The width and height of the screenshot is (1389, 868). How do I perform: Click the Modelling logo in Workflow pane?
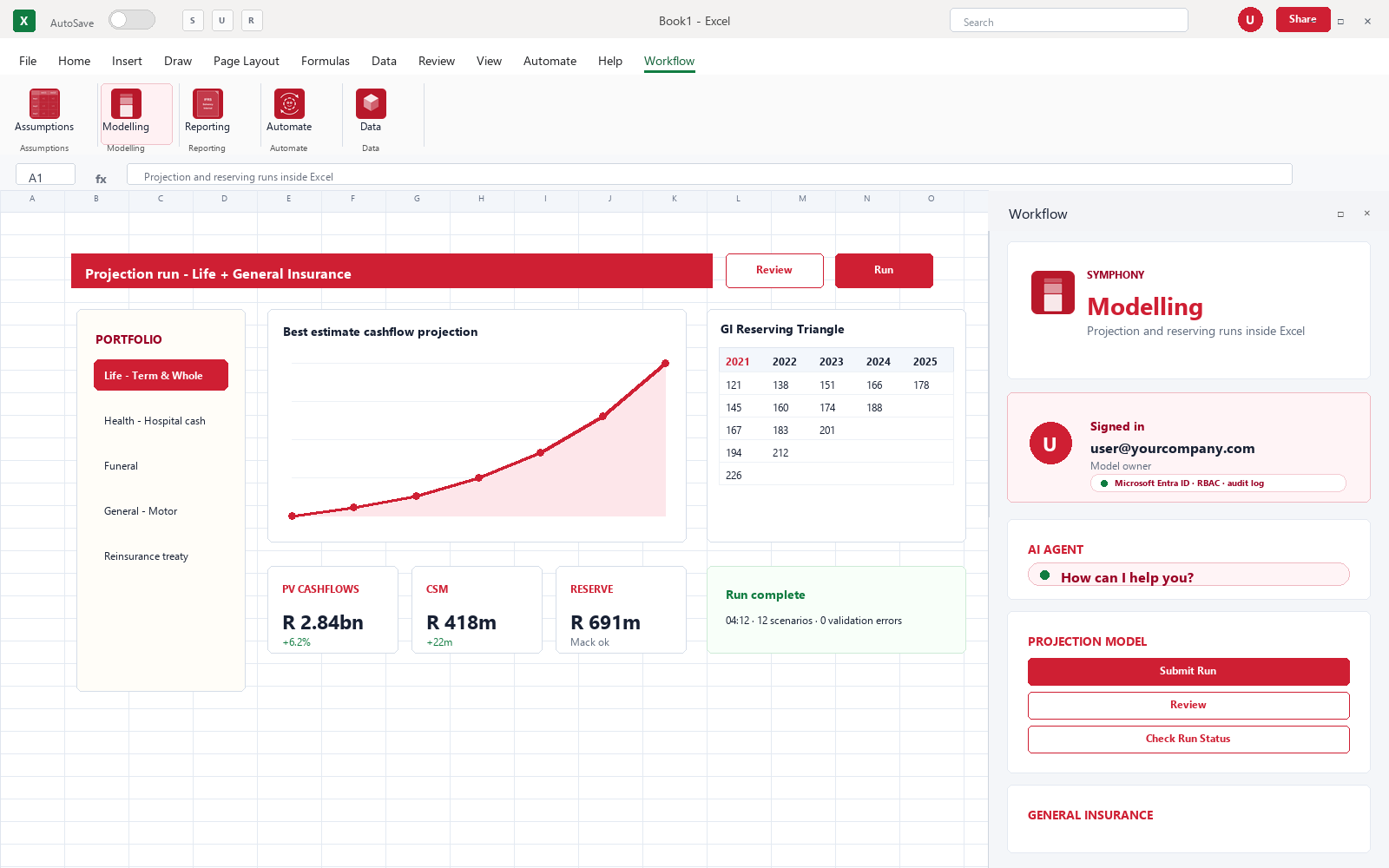1053,293
